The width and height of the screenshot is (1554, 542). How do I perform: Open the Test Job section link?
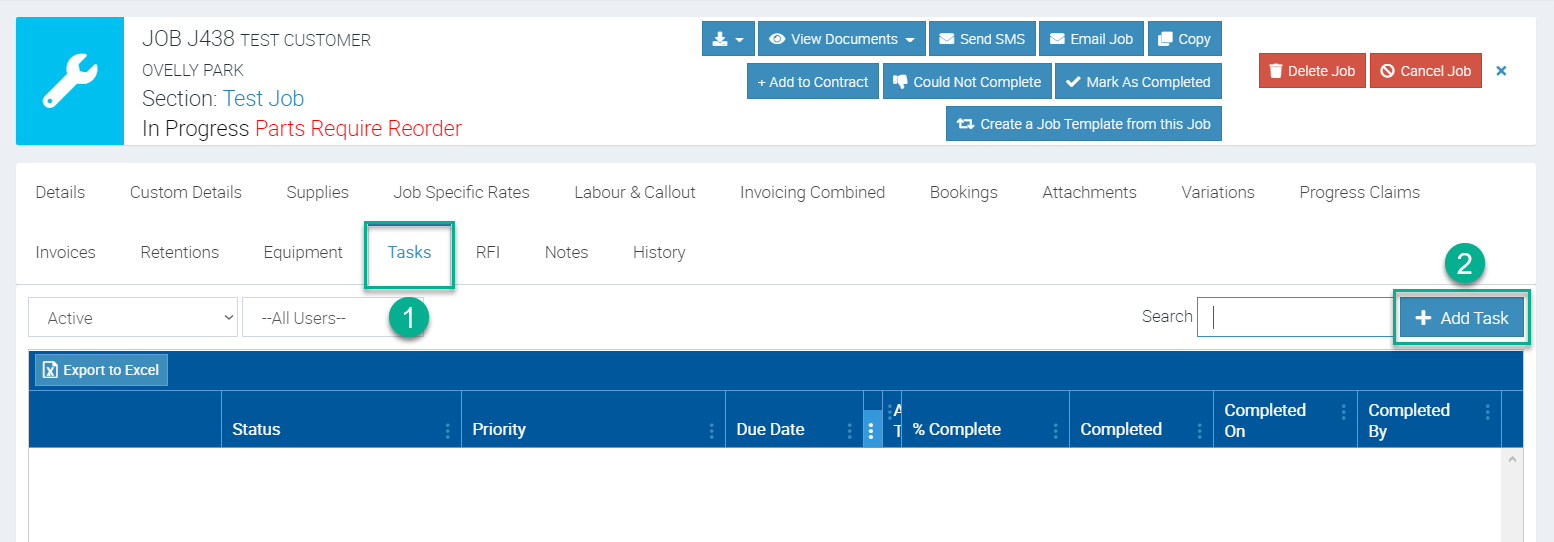click(263, 98)
